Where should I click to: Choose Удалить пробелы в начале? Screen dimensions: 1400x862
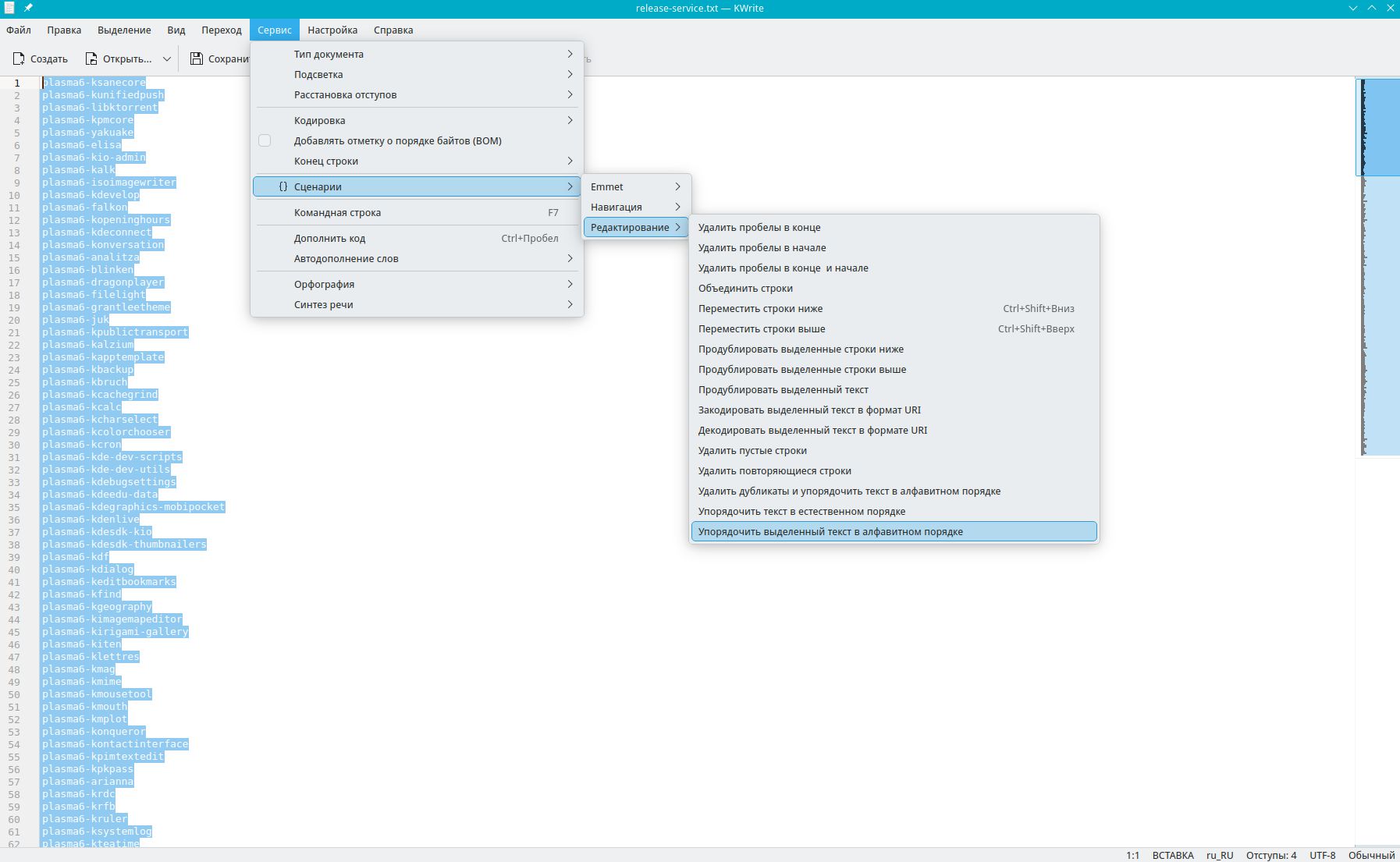[x=894, y=248]
